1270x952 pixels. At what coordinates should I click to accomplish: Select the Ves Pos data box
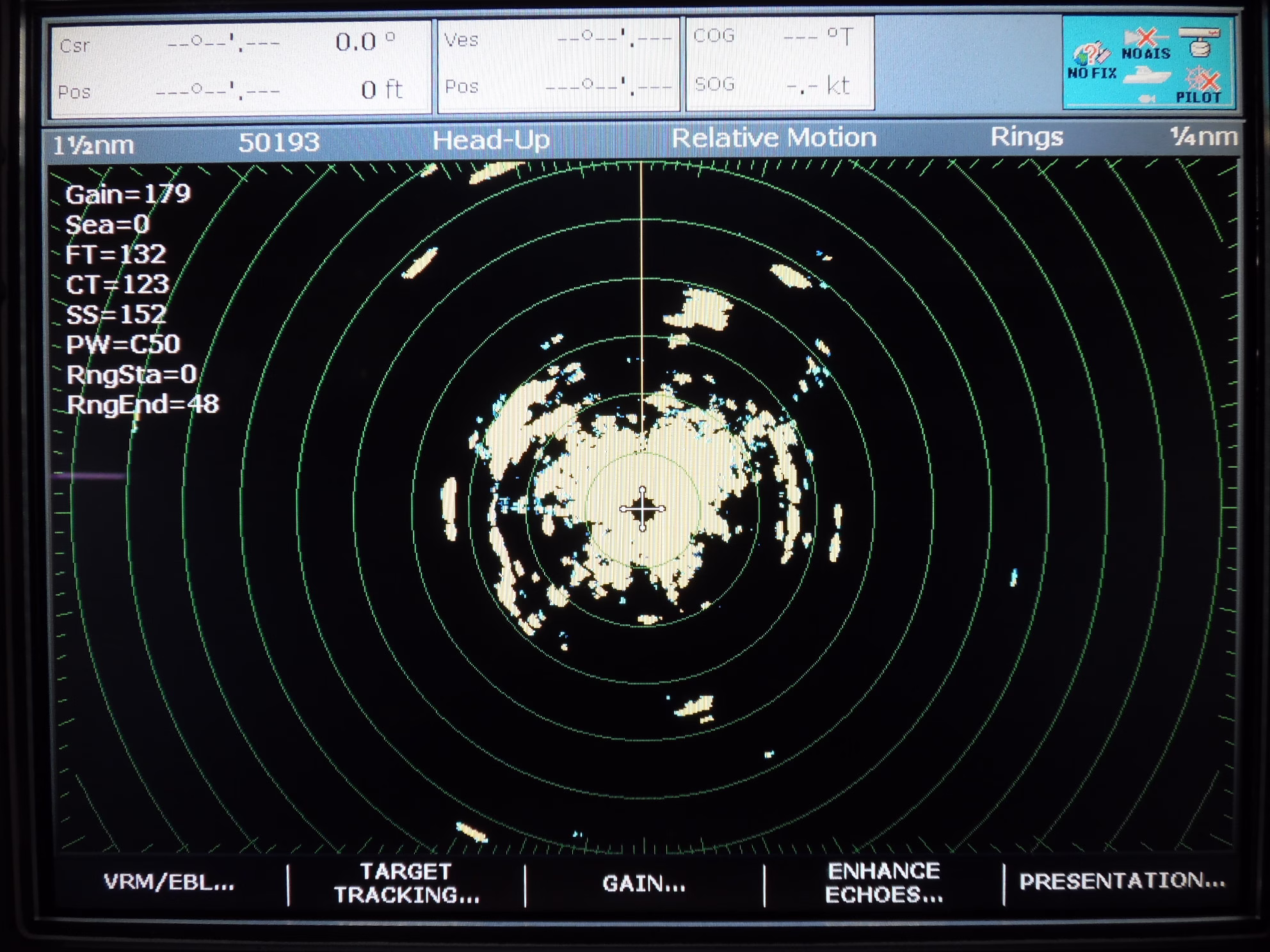pyautogui.click(x=558, y=64)
